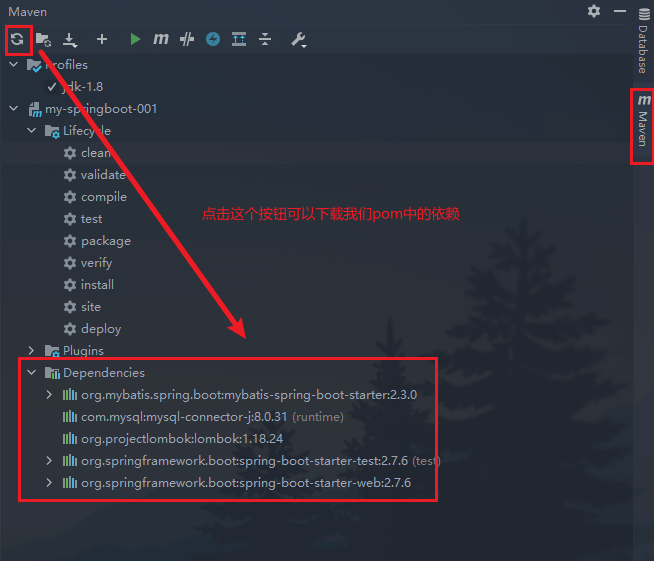The image size is (654, 561).
Task: Open Maven Settings wrench icon
Action: 299,40
